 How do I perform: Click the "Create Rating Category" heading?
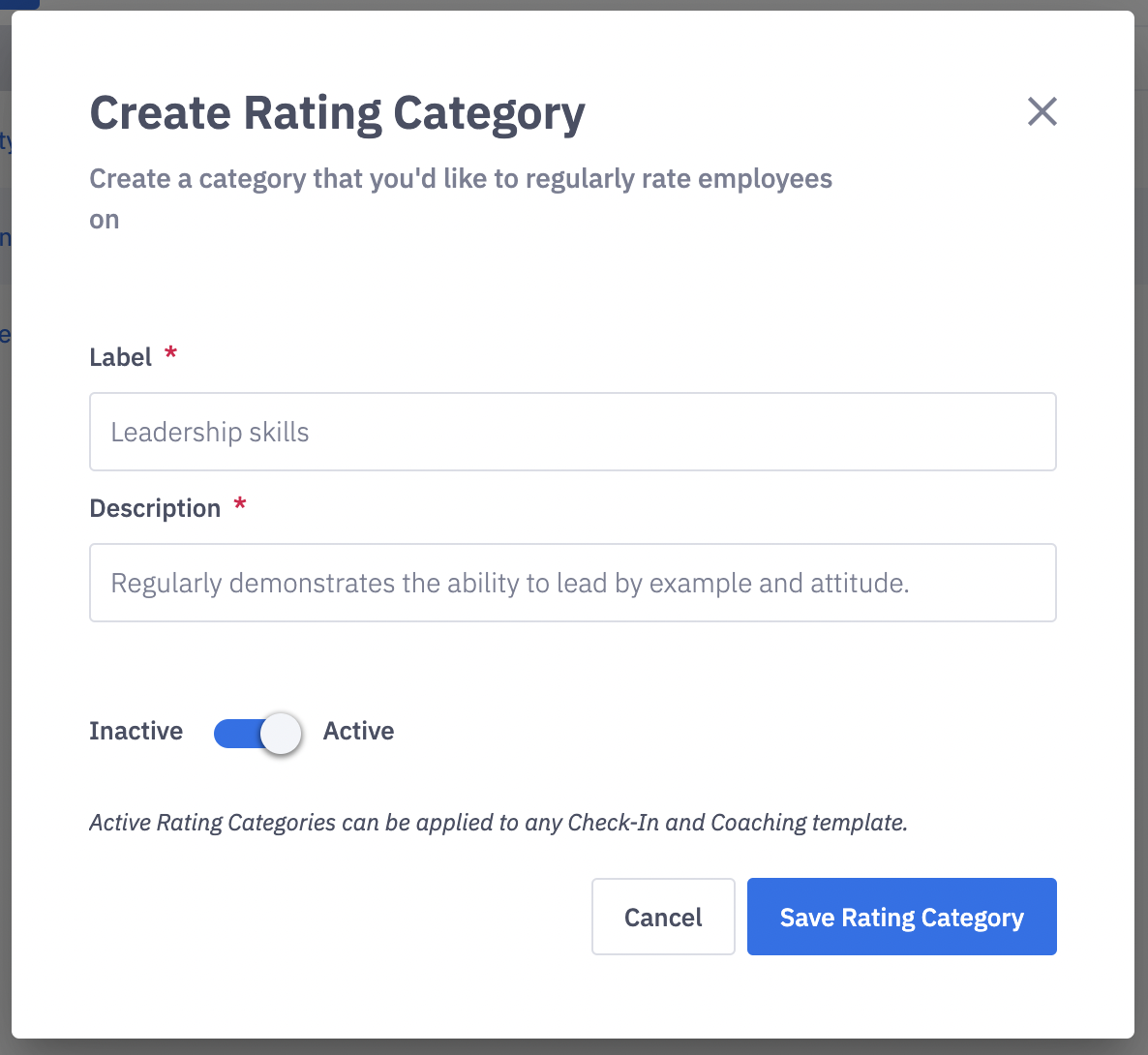(x=337, y=113)
